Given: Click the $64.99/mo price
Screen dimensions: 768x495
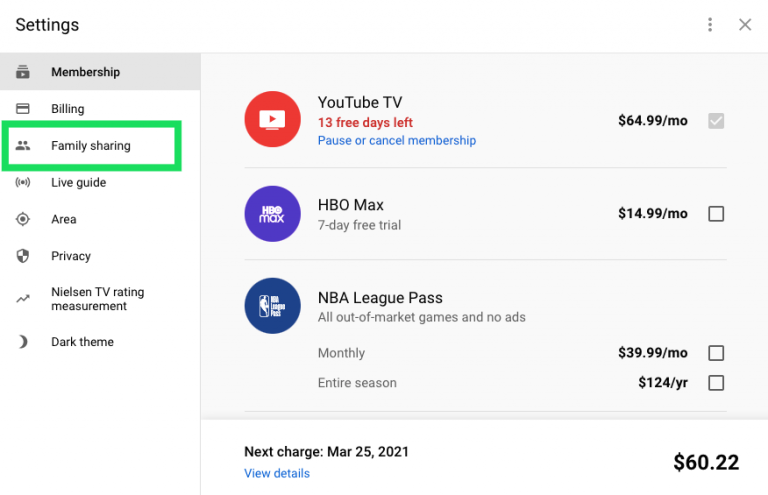Looking at the screenshot, I should click(652, 120).
